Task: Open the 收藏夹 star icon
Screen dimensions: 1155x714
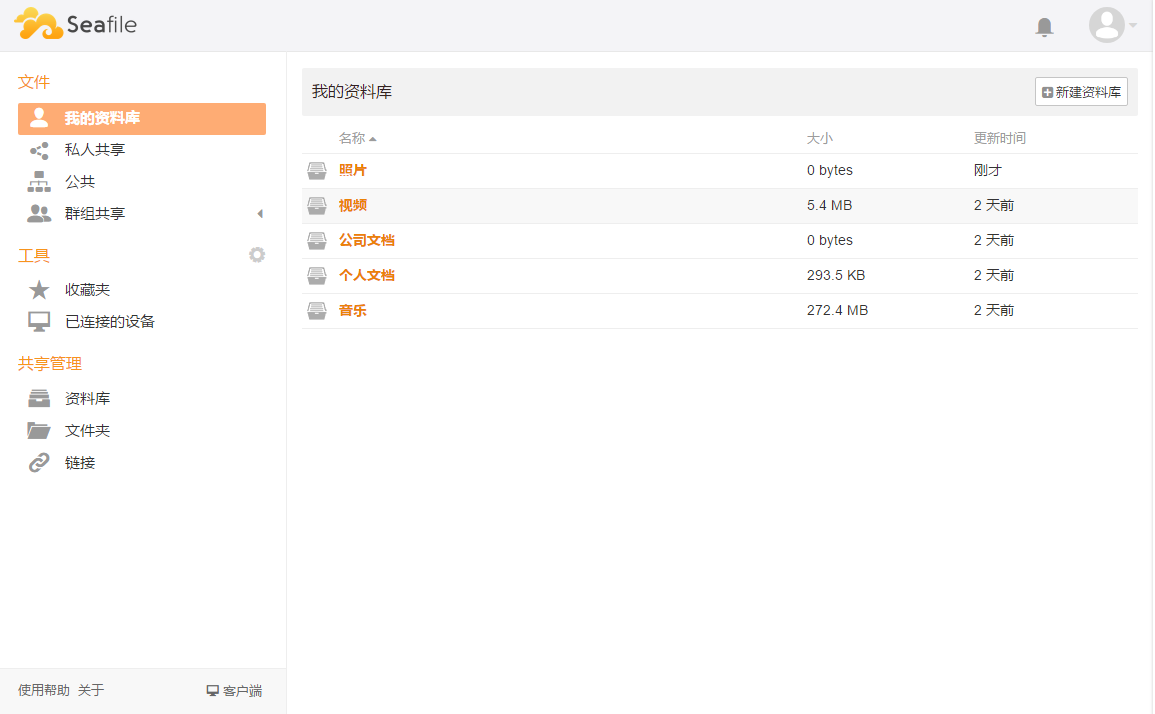Action: point(39,290)
